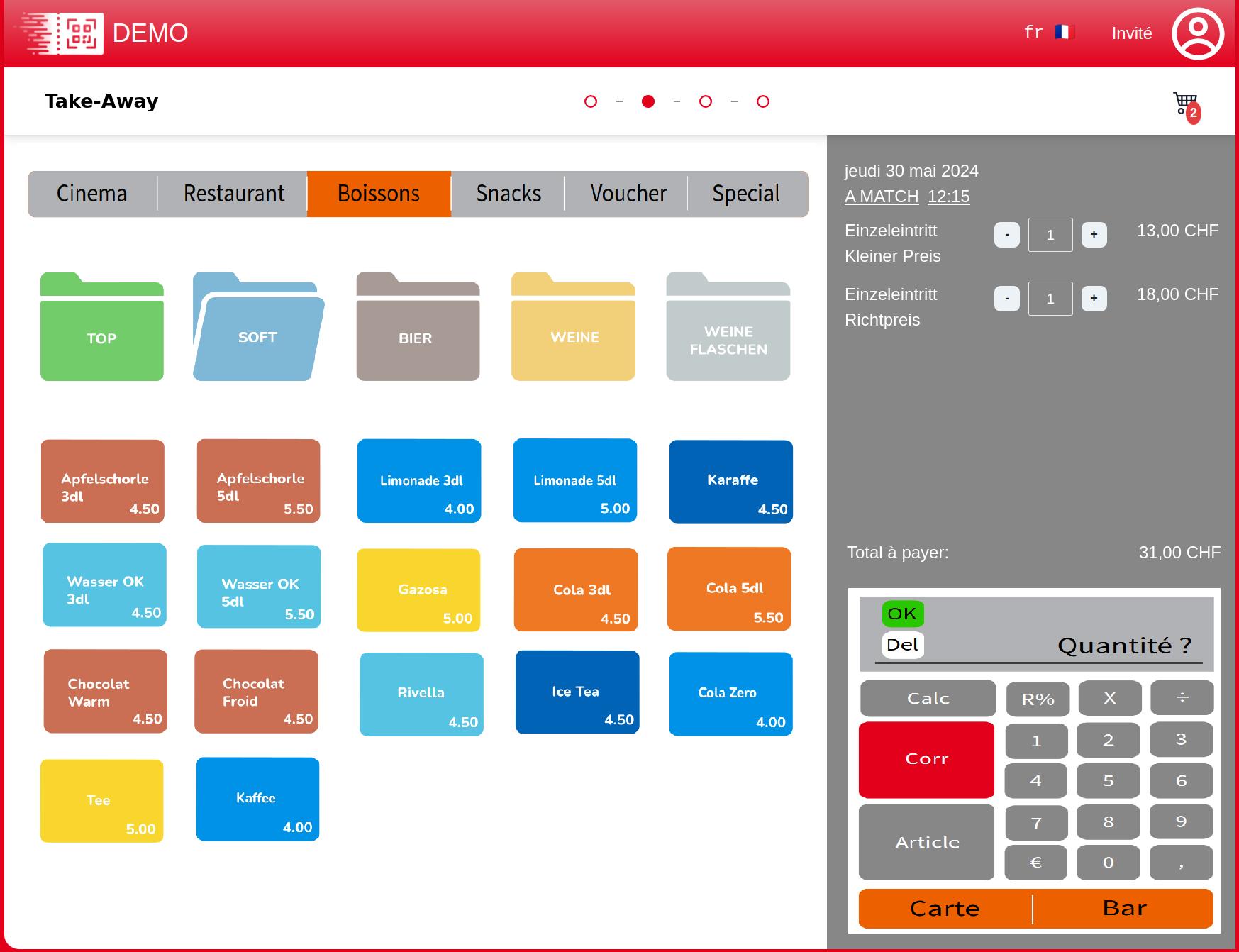Select the third step indicator circle
The image size is (1239, 952).
click(x=705, y=101)
